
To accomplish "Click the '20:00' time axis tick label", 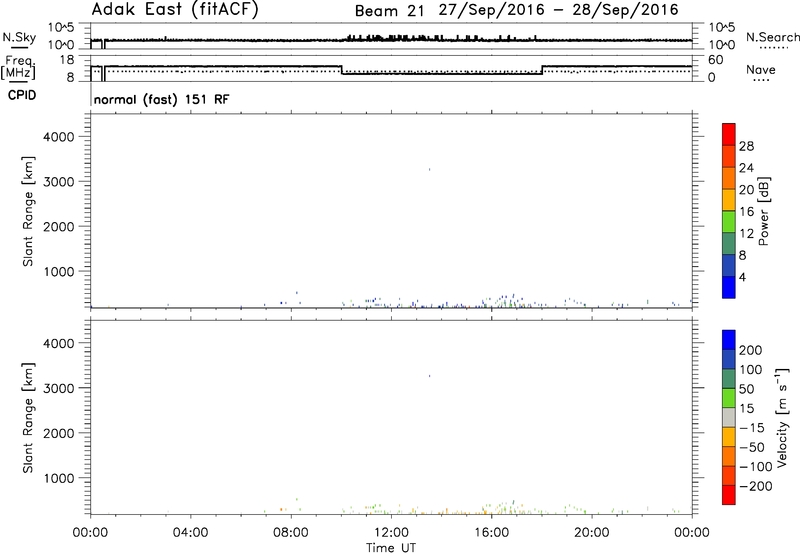I will pyautogui.click(x=591, y=533).
